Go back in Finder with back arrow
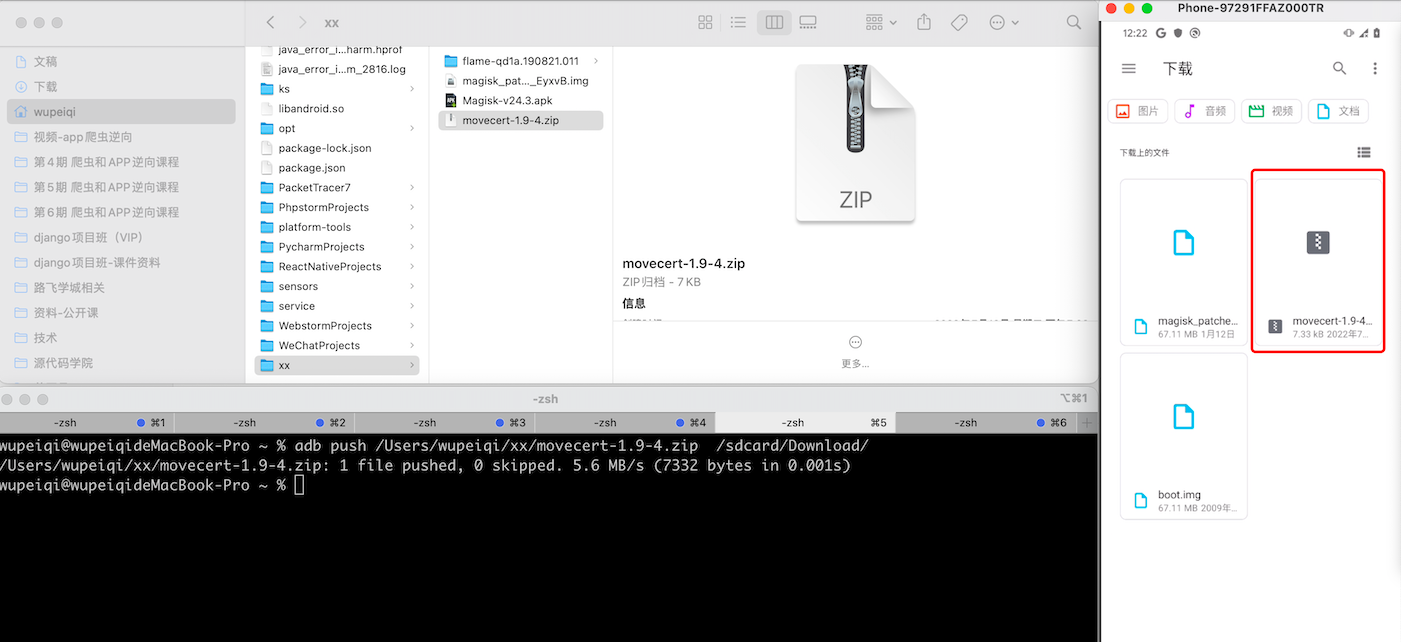Screen dimensions: 1401x642 pos(270,22)
